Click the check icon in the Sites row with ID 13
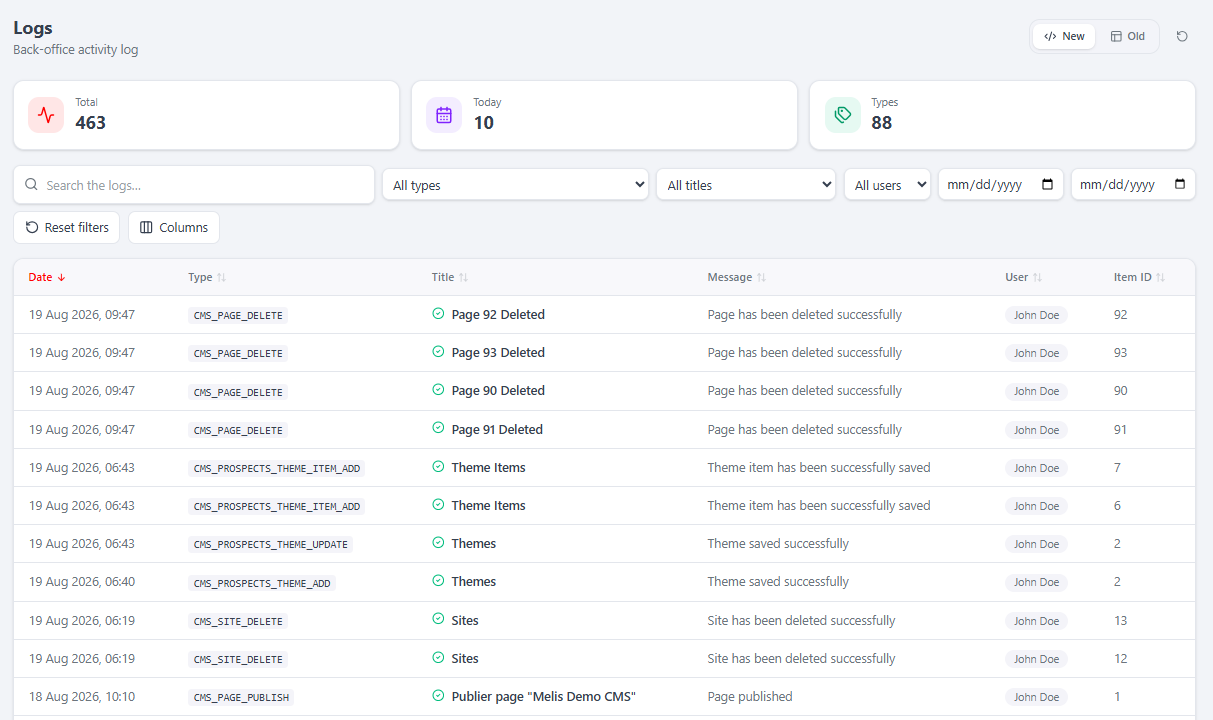 point(438,619)
